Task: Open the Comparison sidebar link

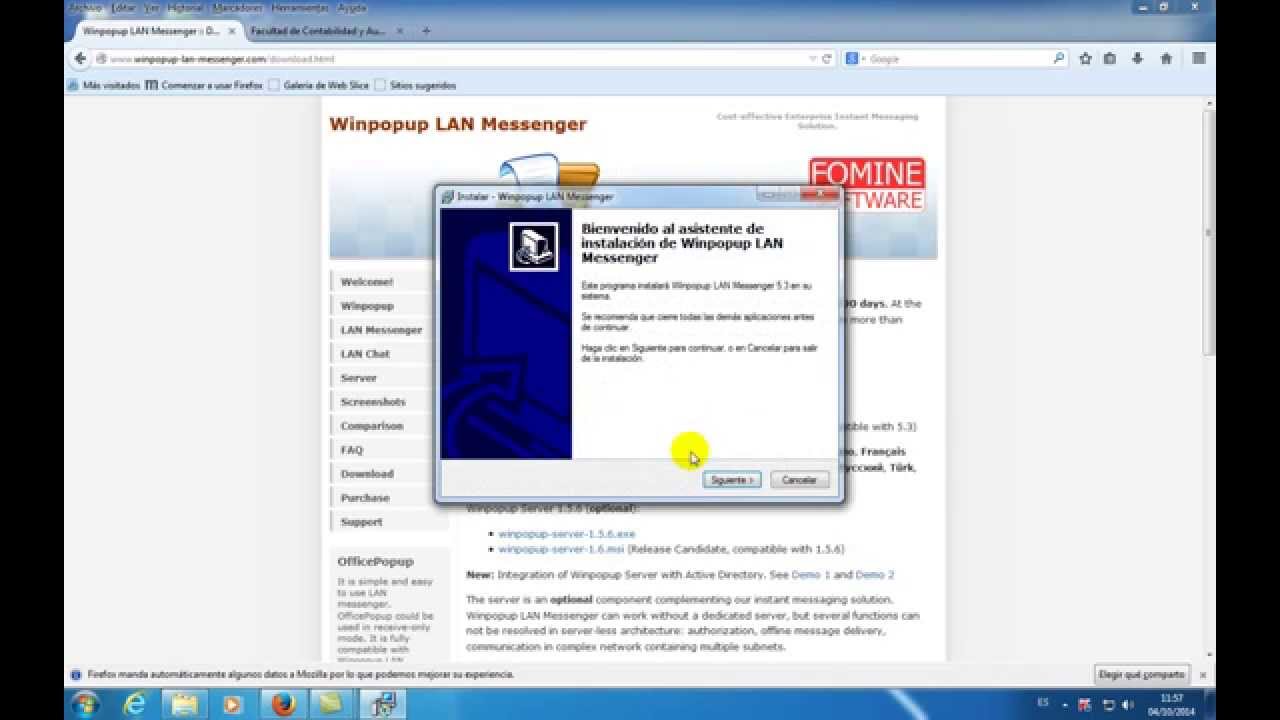Action: click(x=372, y=426)
